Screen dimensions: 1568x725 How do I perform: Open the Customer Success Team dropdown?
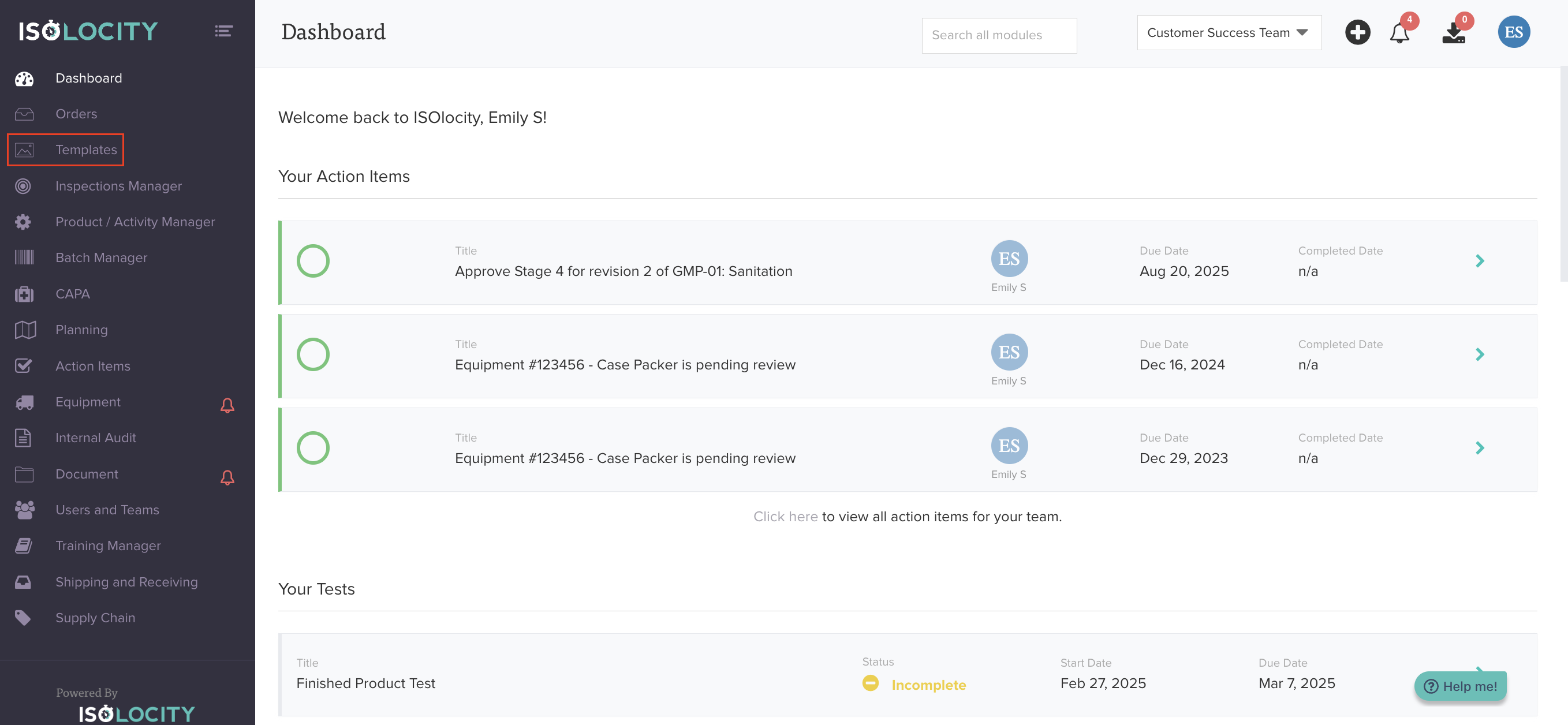coord(1229,33)
